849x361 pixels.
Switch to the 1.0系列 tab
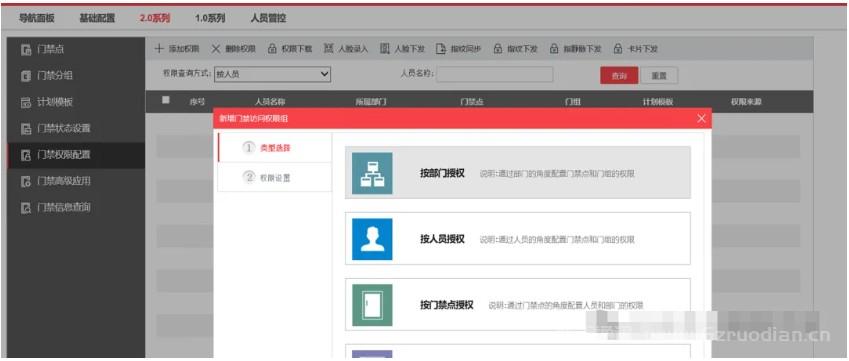pyautogui.click(x=210, y=18)
